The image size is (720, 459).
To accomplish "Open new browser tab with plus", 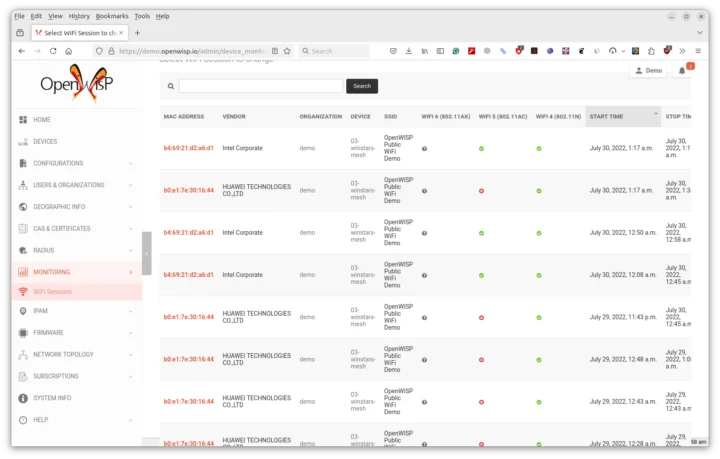I will tap(137, 33).
